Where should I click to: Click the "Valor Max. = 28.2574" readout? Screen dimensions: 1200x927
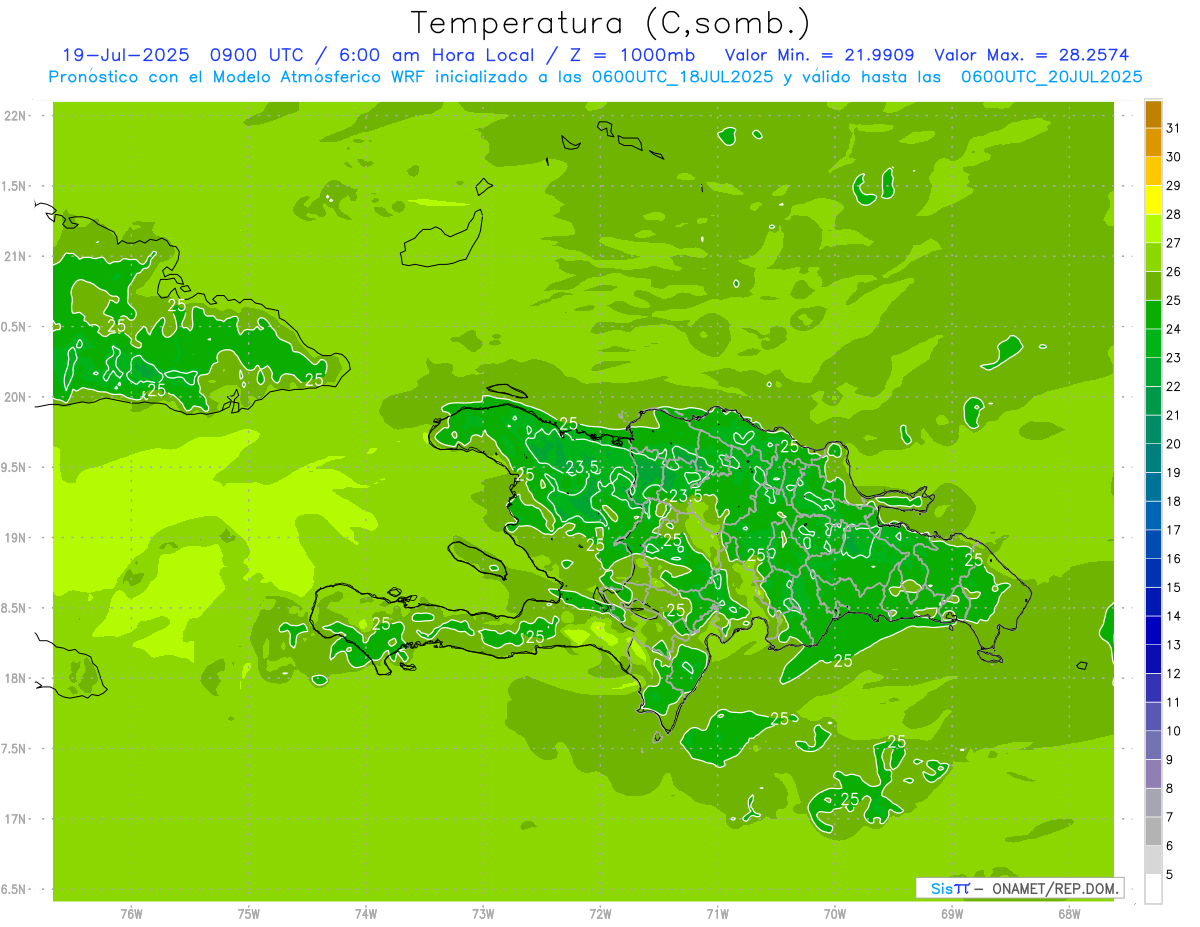click(x=1032, y=55)
